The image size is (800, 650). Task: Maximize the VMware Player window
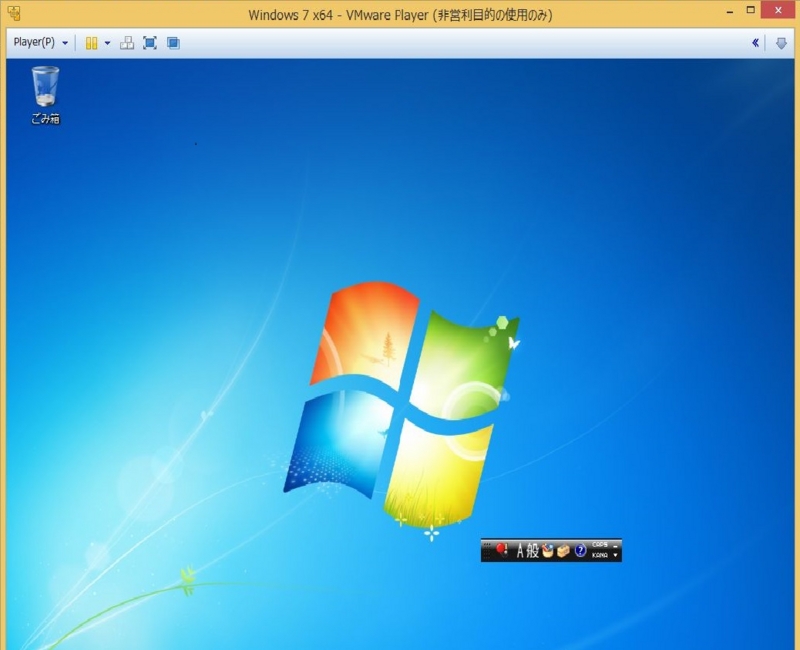click(751, 11)
